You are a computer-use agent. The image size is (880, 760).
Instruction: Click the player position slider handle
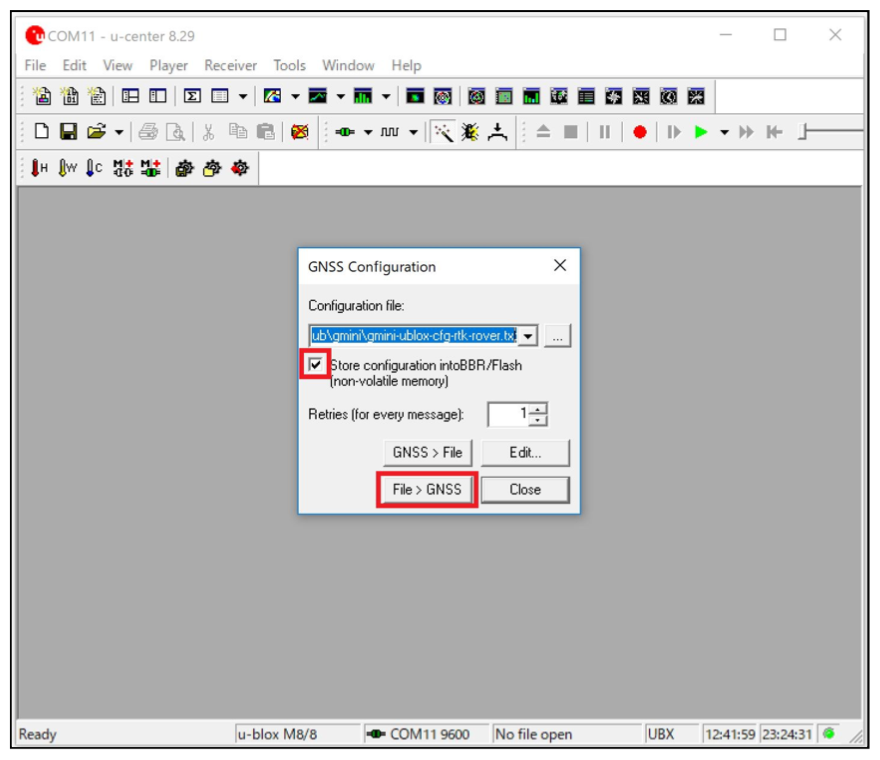pos(804,132)
